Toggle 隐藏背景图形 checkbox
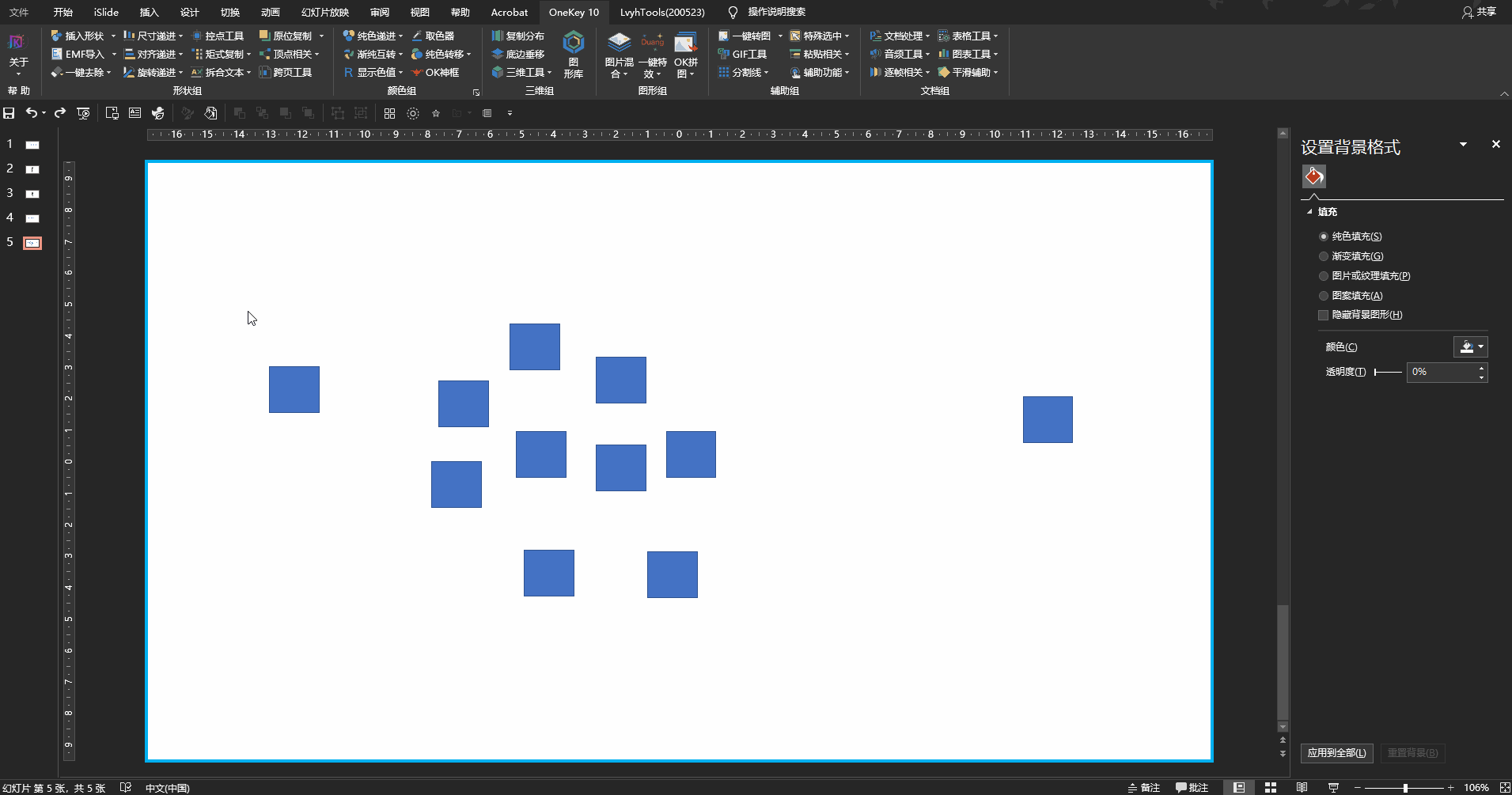1512x795 pixels. tap(1323, 315)
